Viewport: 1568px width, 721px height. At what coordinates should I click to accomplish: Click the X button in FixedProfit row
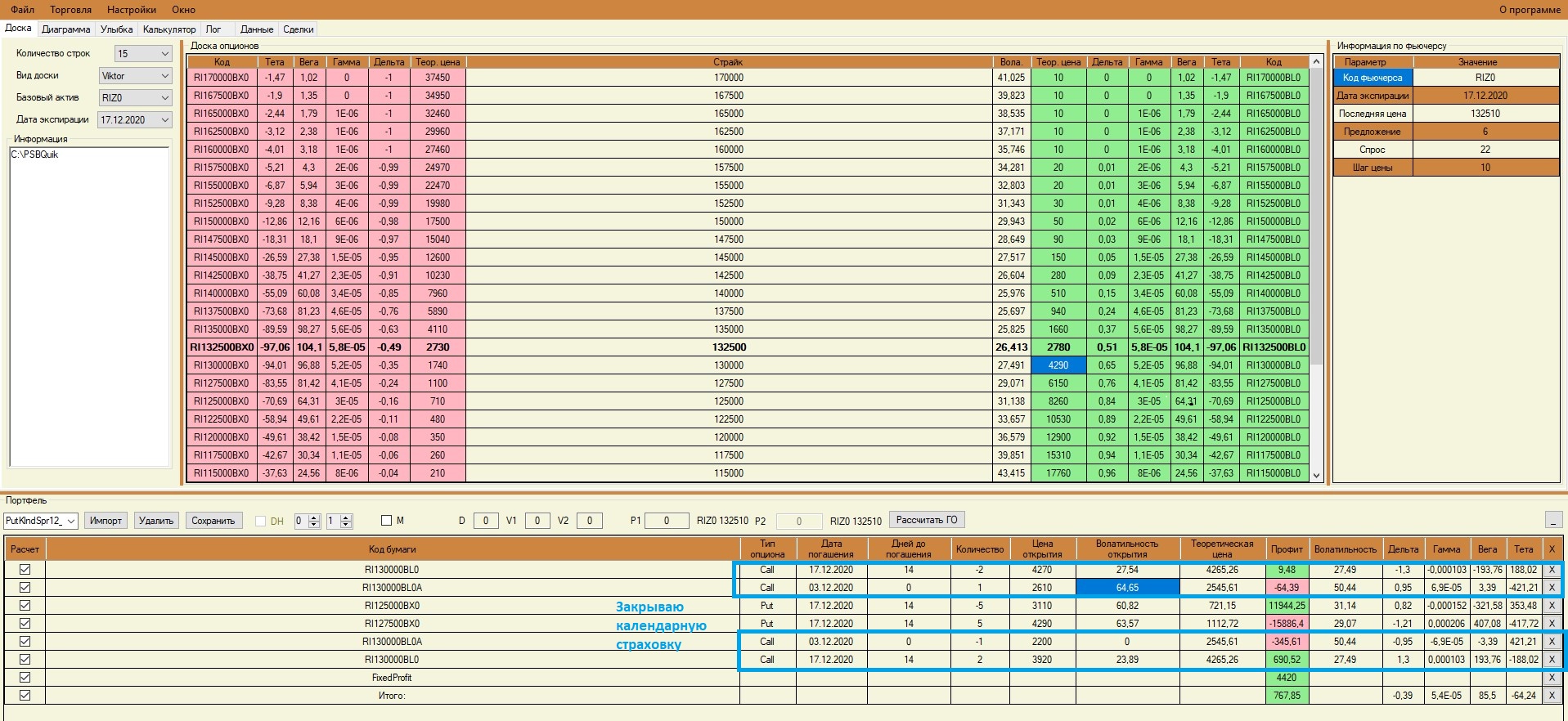1552,678
